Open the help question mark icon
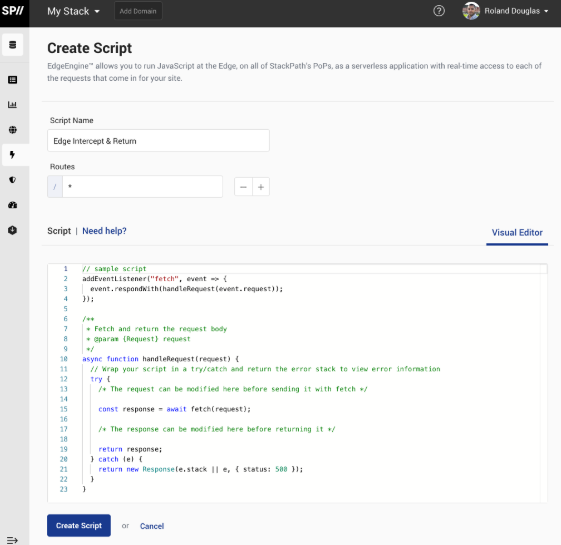 [x=439, y=11]
